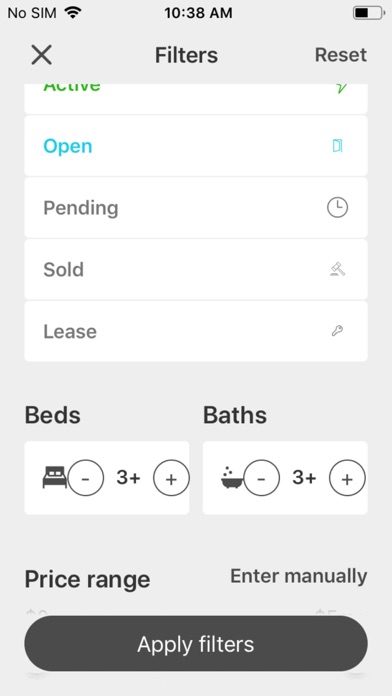Tap the bed icon in Beds

point(55,477)
